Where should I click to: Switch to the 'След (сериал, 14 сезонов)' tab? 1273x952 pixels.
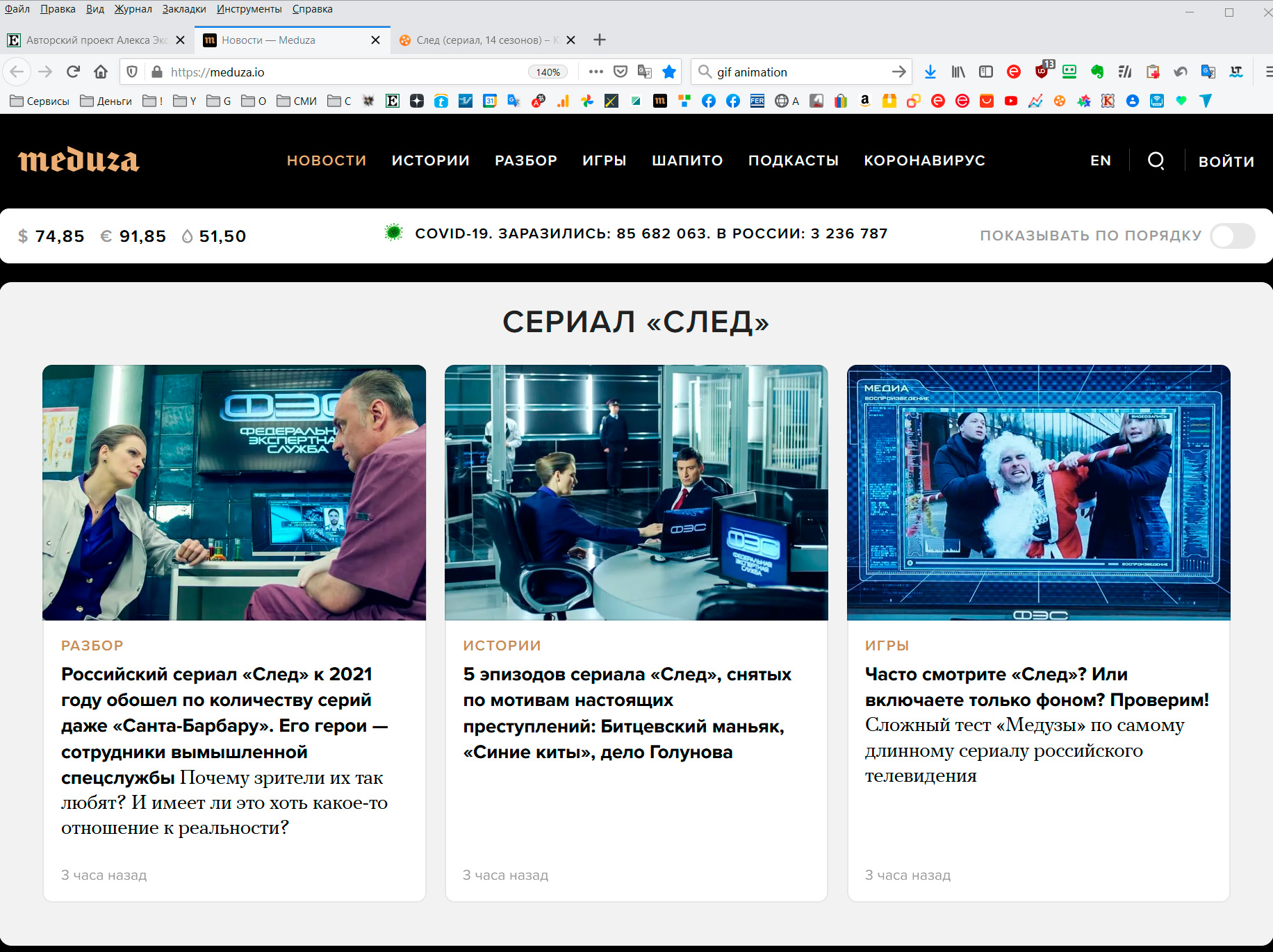click(x=479, y=40)
